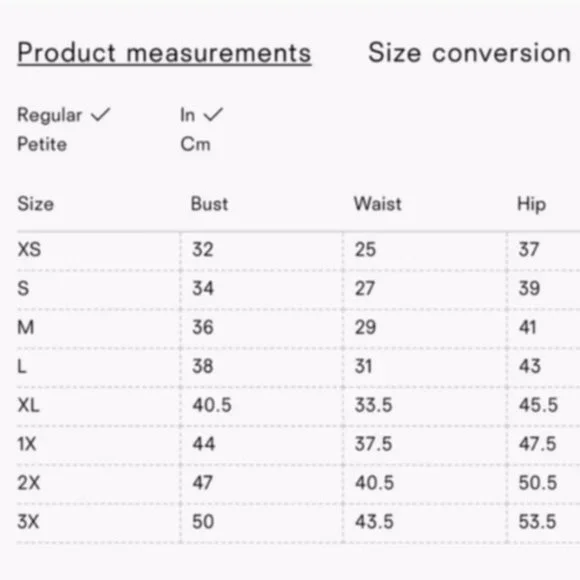The height and width of the screenshot is (580, 580).
Task: Open the Product measurements tab
Action: pyautogui.click(x=164, y=54)
